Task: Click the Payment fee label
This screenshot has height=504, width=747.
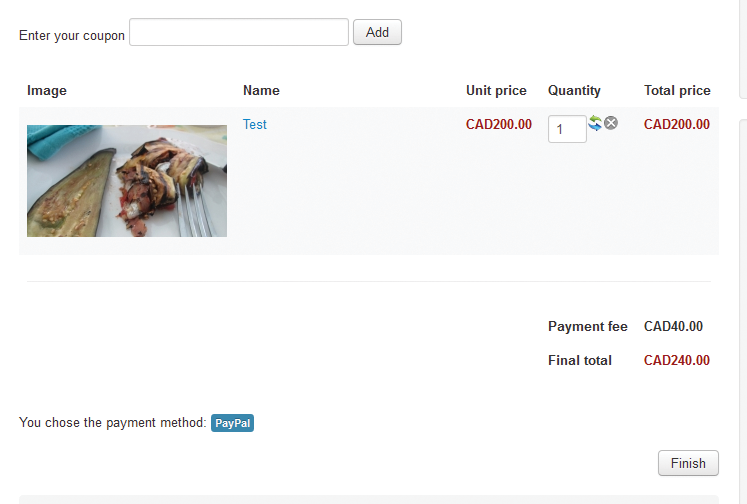Action: click(x=587, y=326)
